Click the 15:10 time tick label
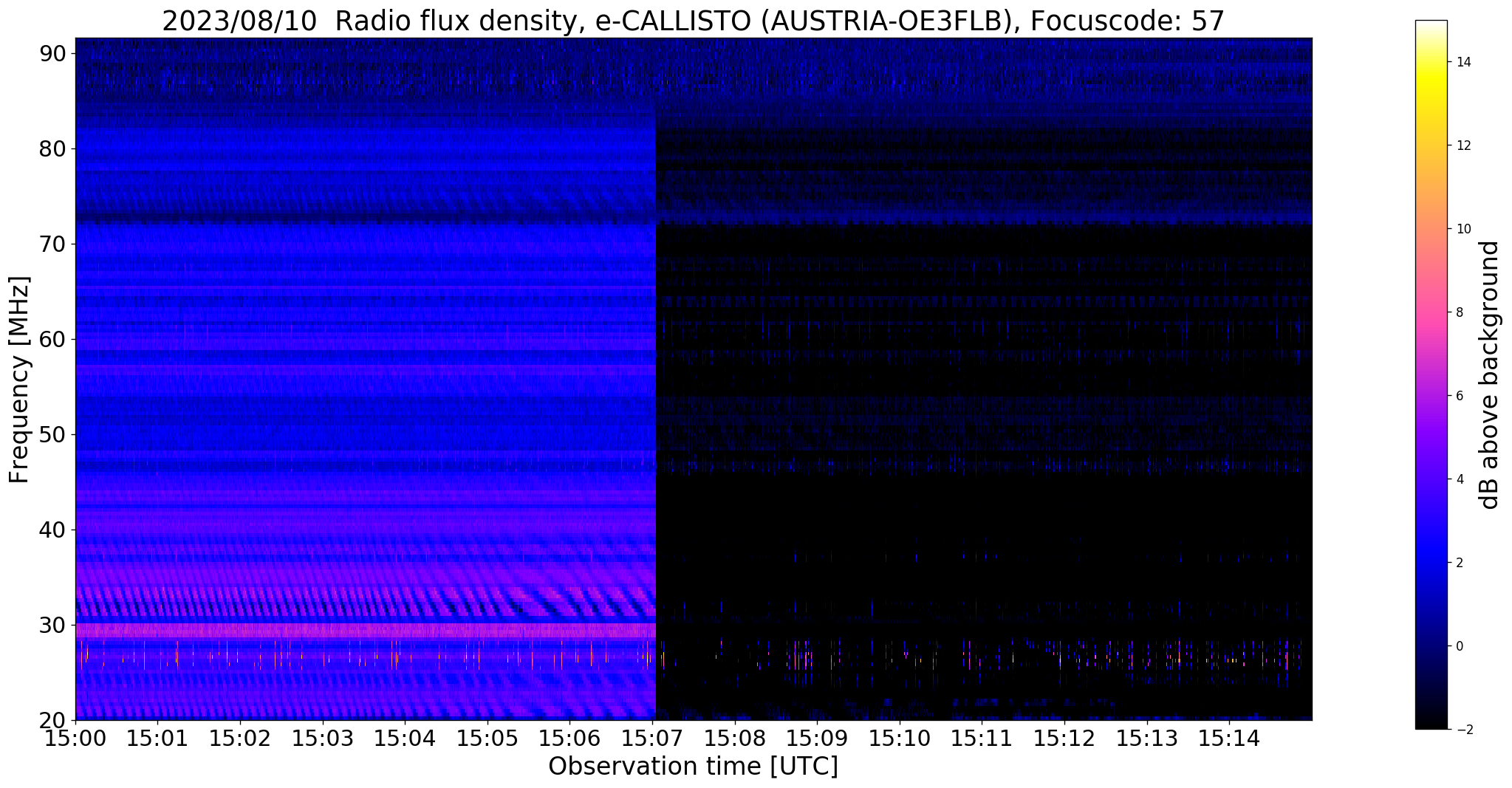The width and height of the screenshot is (1512, 788). [x=900, y=738]
